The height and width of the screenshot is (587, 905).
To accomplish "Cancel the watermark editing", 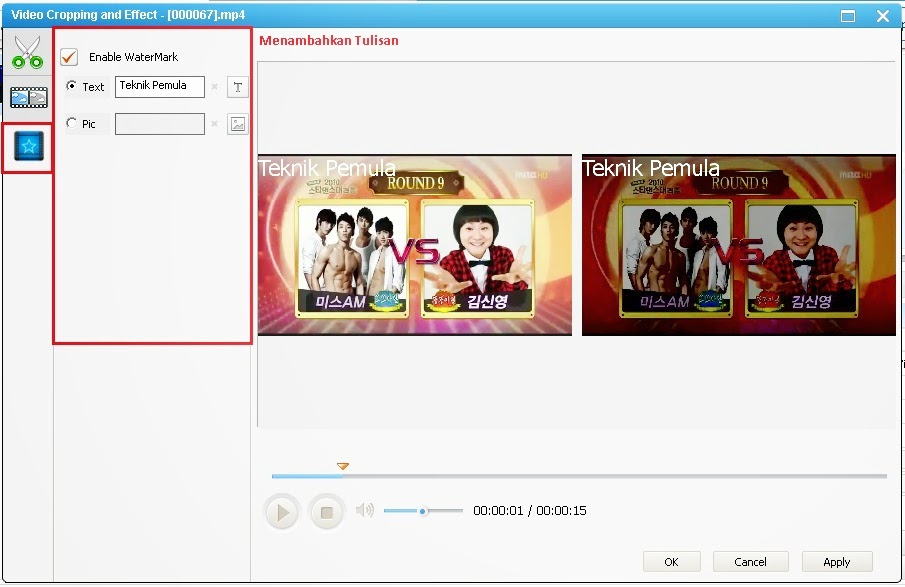I will coord(751,561).
